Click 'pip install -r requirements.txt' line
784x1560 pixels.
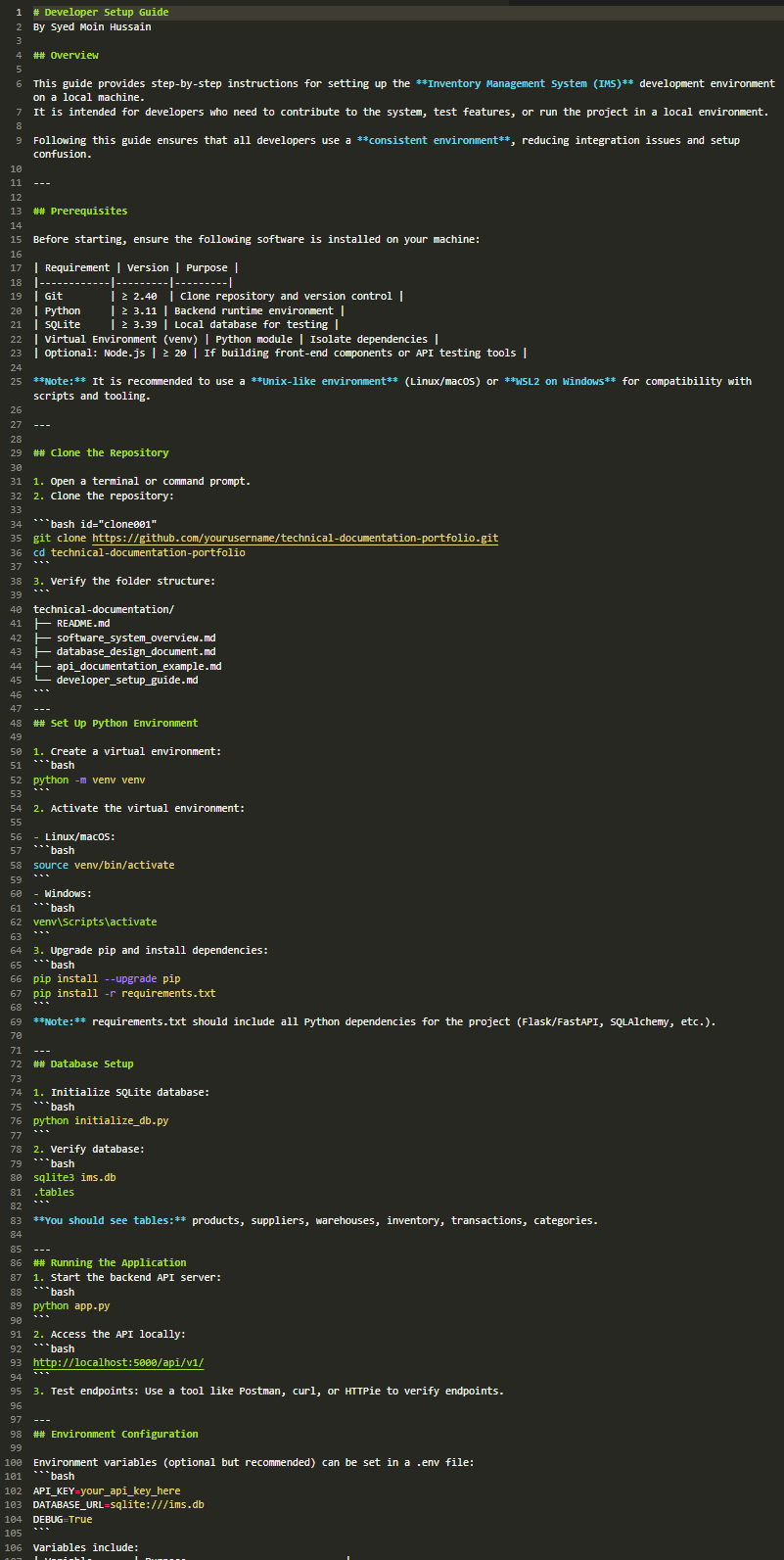point(124,993)
